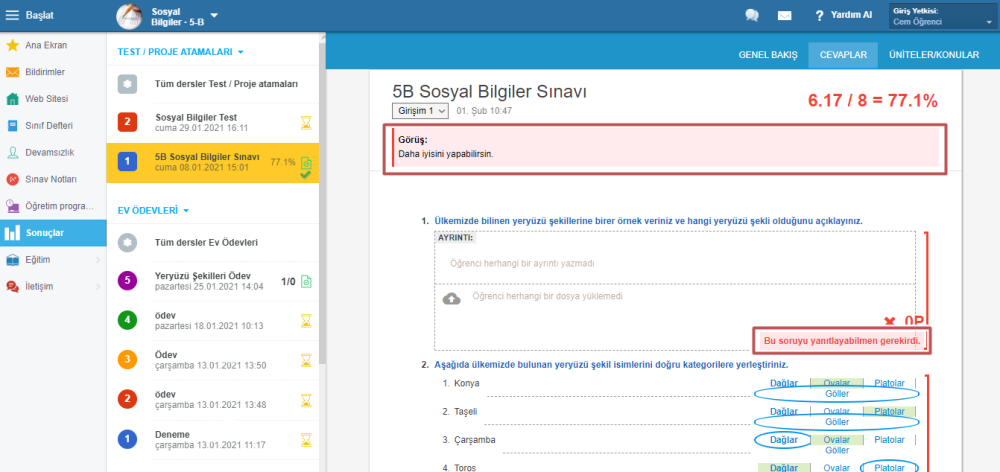The image size is (1000, 472).
Task: Expand the Sosyal Bilgiler - 5-B class dropdown
Action: point(214,15)
